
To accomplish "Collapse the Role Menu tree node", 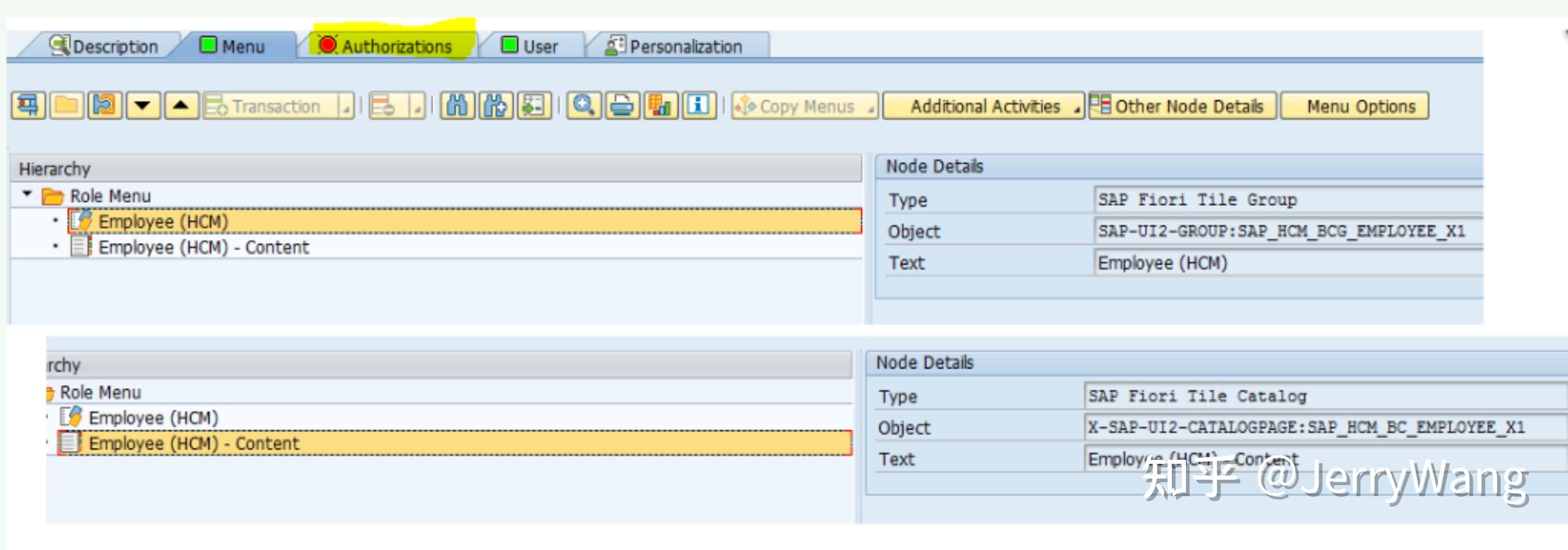I will 27,195.
